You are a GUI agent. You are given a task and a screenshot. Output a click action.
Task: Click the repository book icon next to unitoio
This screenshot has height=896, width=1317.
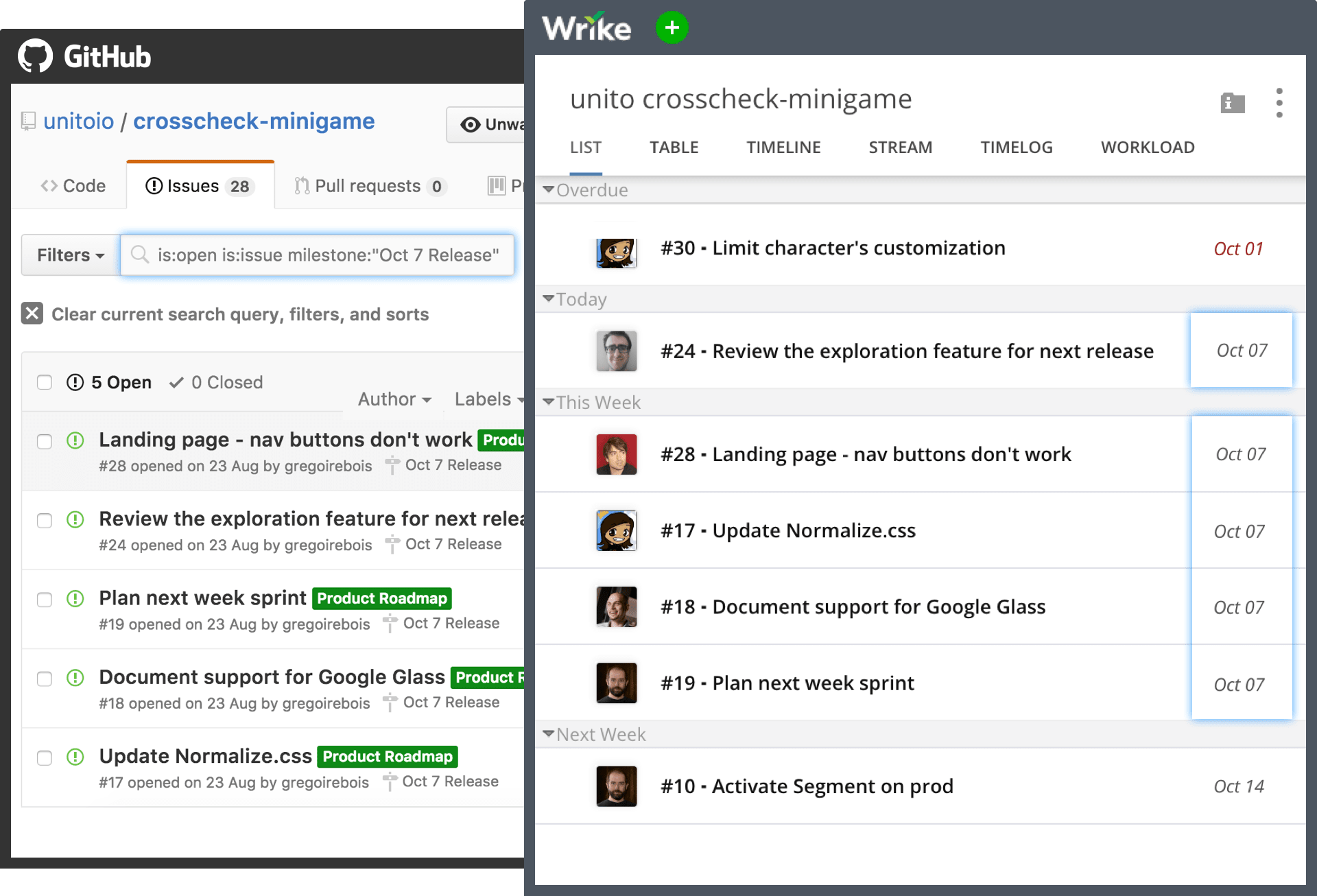coord(28,121)
